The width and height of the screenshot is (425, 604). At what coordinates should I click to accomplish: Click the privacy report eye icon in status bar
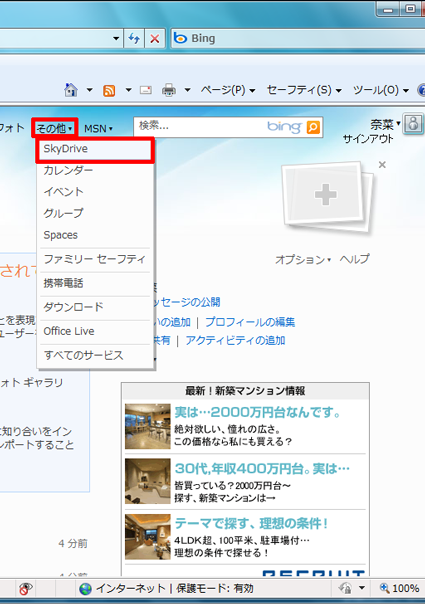click(25, 588)
